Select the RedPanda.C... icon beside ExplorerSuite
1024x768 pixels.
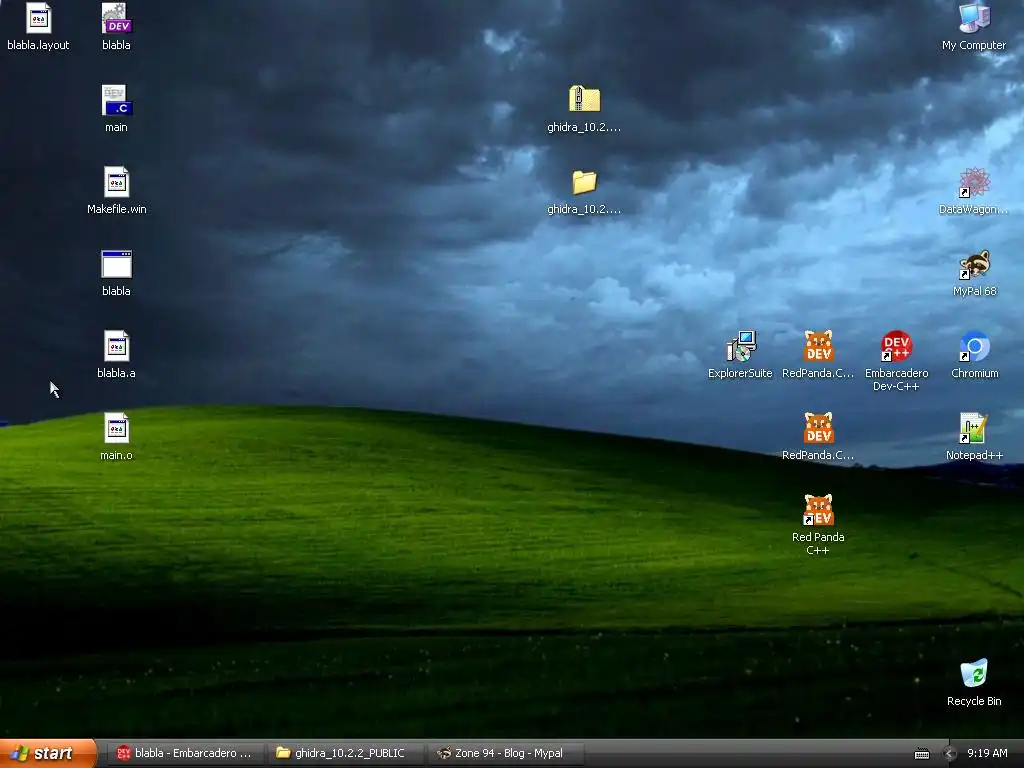pos(818,346)
